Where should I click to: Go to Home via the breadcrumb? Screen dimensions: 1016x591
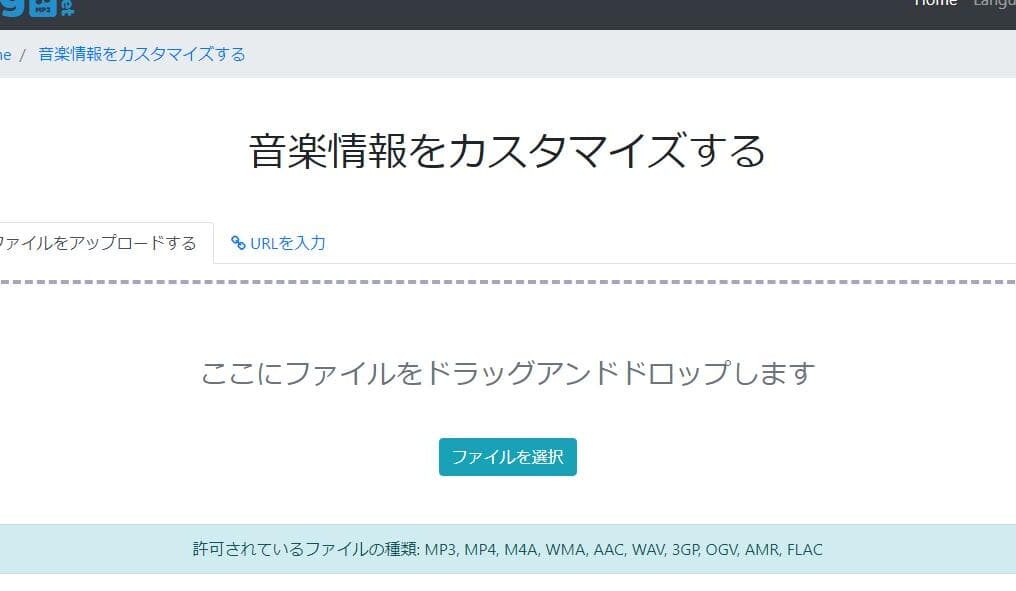[5, 55]
